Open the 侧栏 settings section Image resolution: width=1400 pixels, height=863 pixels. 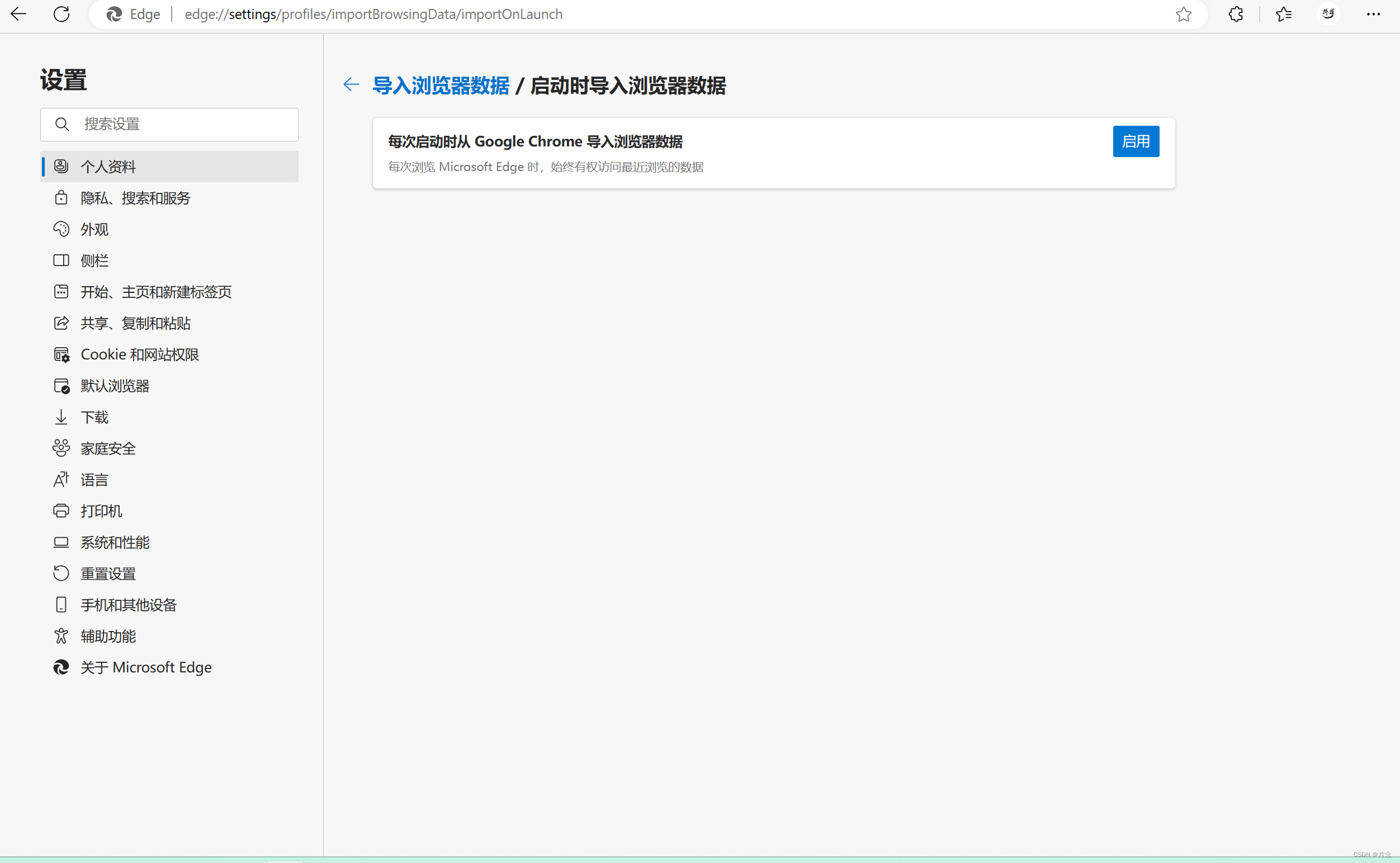(94, 261)
